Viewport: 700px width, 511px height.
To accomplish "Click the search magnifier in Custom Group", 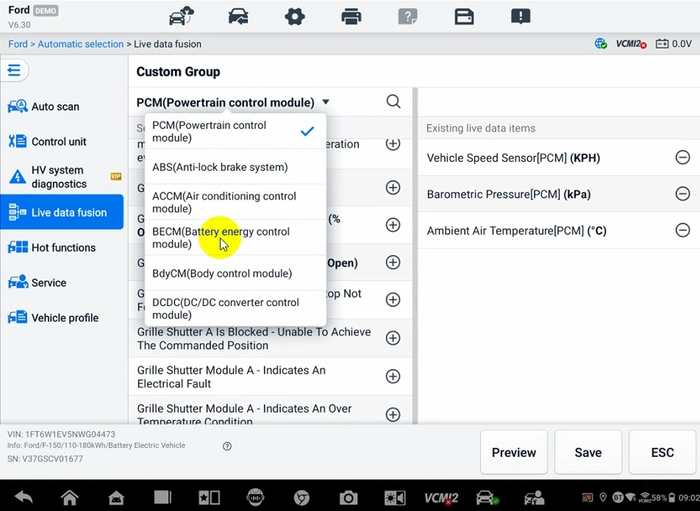I will pyautogui.click(x=393, y=102).
